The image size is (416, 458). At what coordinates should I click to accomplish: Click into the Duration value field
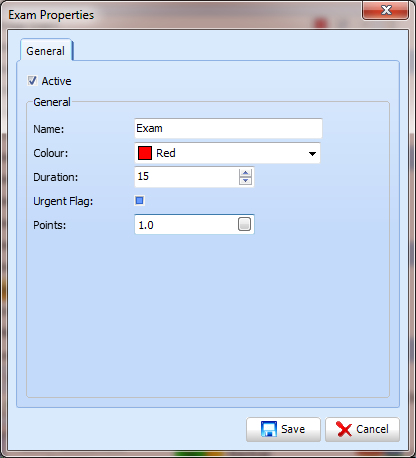point(187,177)
